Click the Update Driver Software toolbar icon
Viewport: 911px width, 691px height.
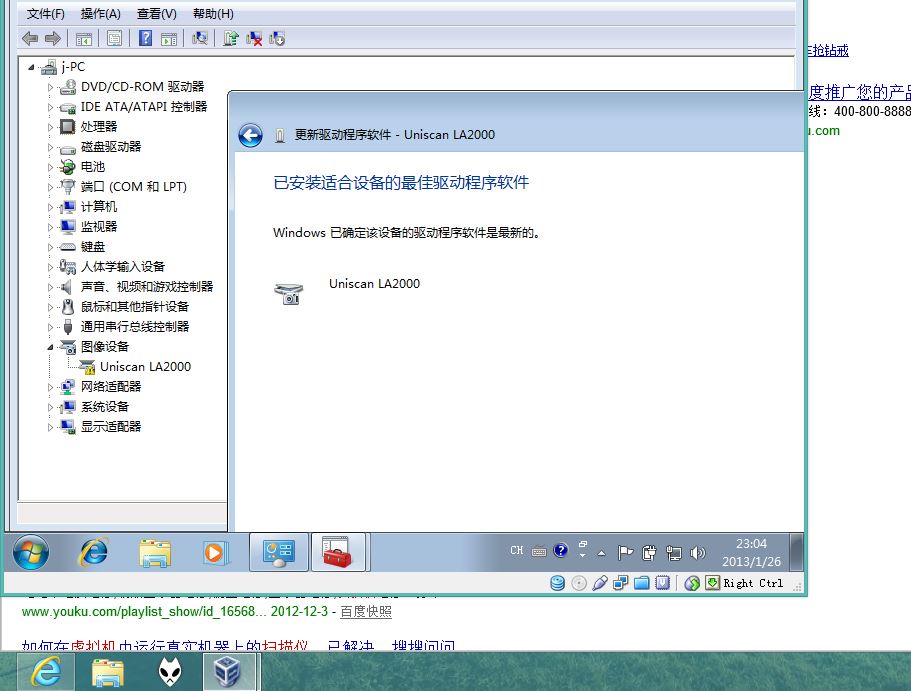231,38
